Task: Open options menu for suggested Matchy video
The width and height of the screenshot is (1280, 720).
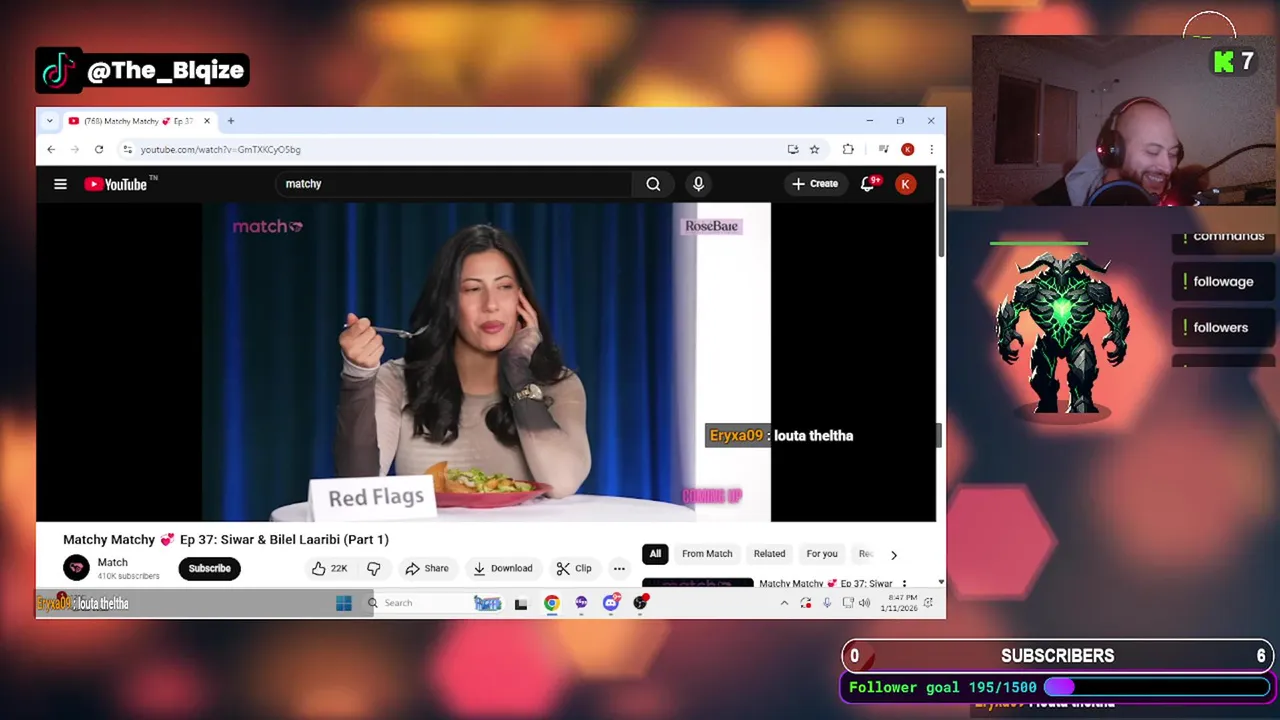Action: click(904, 584)
